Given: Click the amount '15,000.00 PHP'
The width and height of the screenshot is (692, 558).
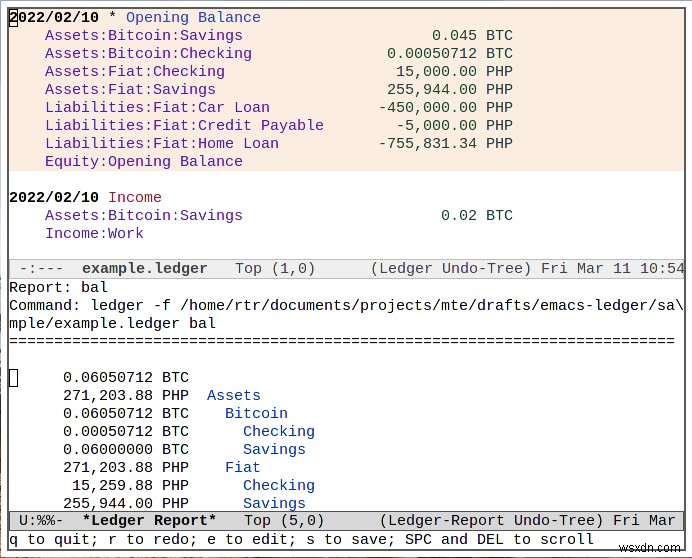Looking at the screenshot, I should tap(454, 72).
